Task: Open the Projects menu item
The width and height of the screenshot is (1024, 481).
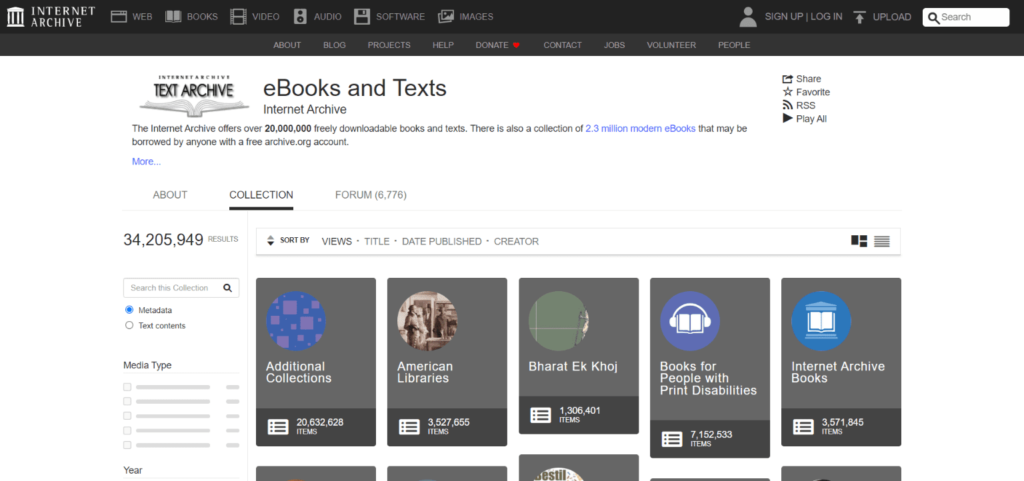Action: 389,45
